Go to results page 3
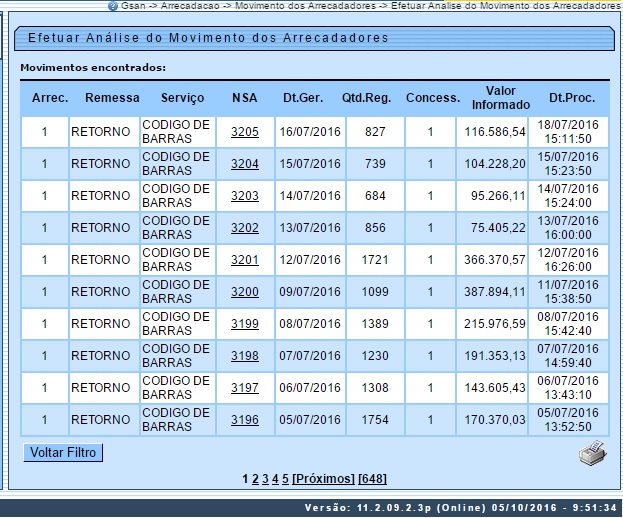Screen dimensions: 623x518 (265, 479)
